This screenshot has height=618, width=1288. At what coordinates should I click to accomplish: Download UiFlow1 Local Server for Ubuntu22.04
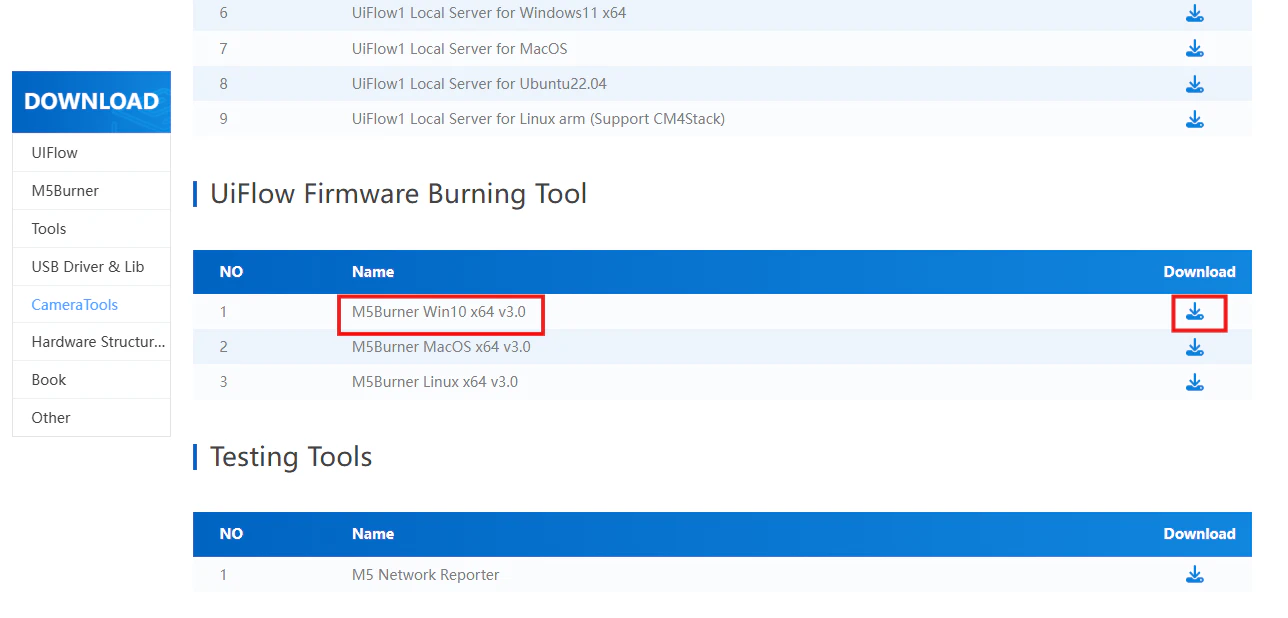(x=1194, y=84)
